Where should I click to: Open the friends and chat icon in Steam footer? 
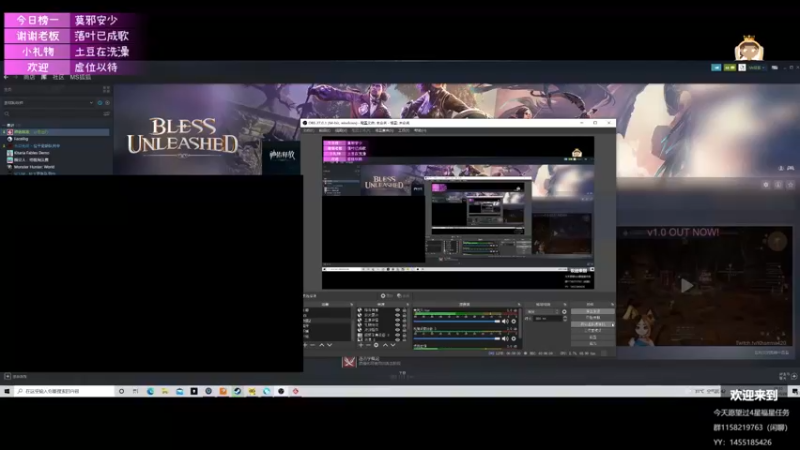point(794,377)
